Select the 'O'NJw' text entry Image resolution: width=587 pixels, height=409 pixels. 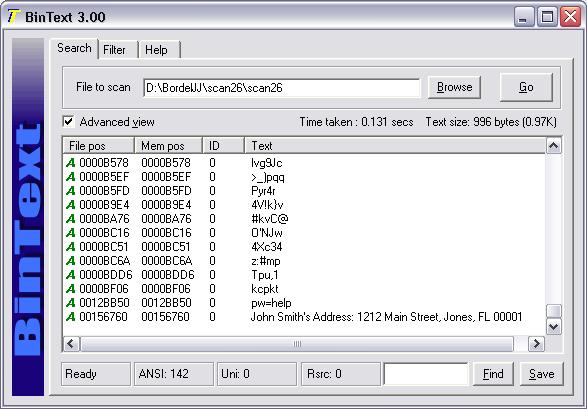[267, 233]
